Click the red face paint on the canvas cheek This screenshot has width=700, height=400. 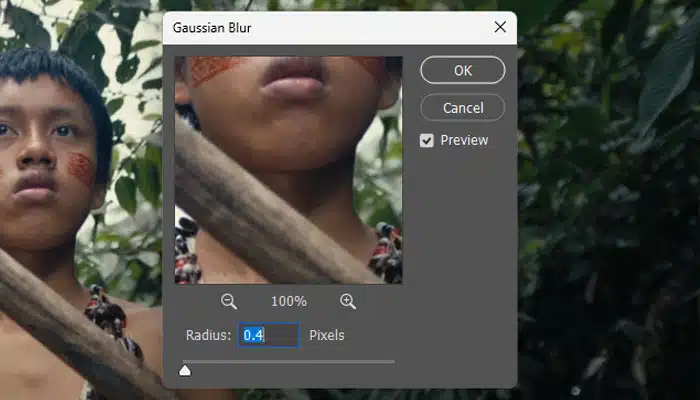81,169
